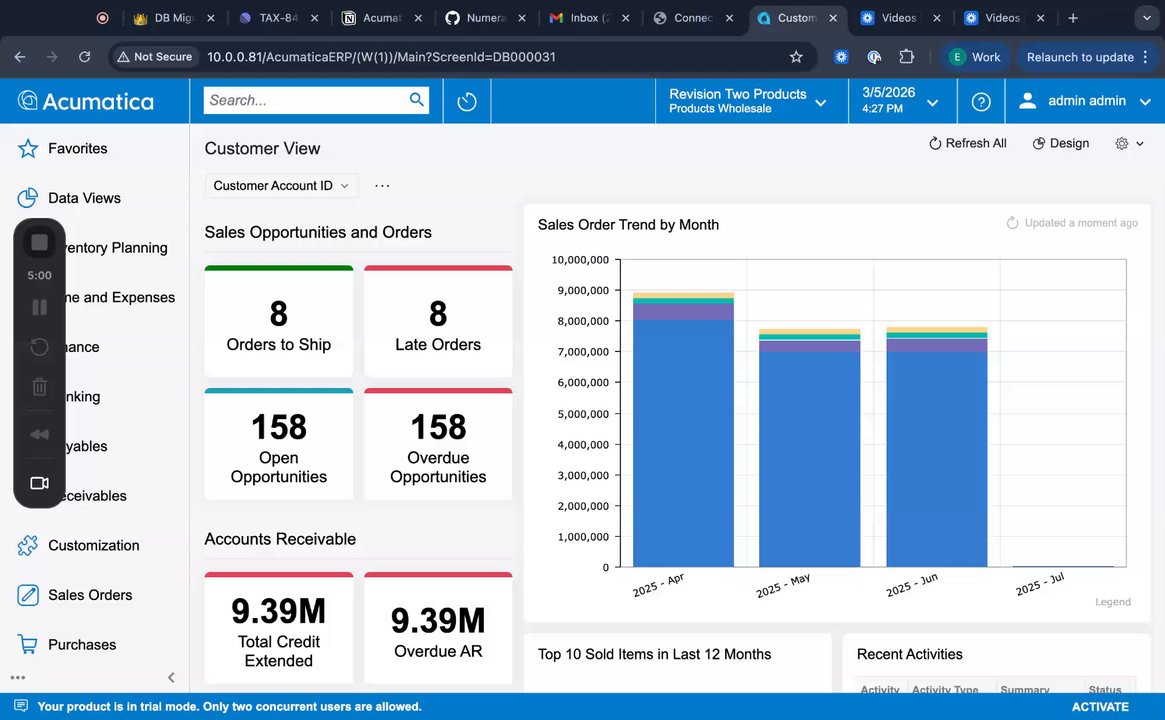The width and height of the screenshot is (1165, 720).
Task: Open the Customization puzzle piece icon
Action: coord(28,546)
